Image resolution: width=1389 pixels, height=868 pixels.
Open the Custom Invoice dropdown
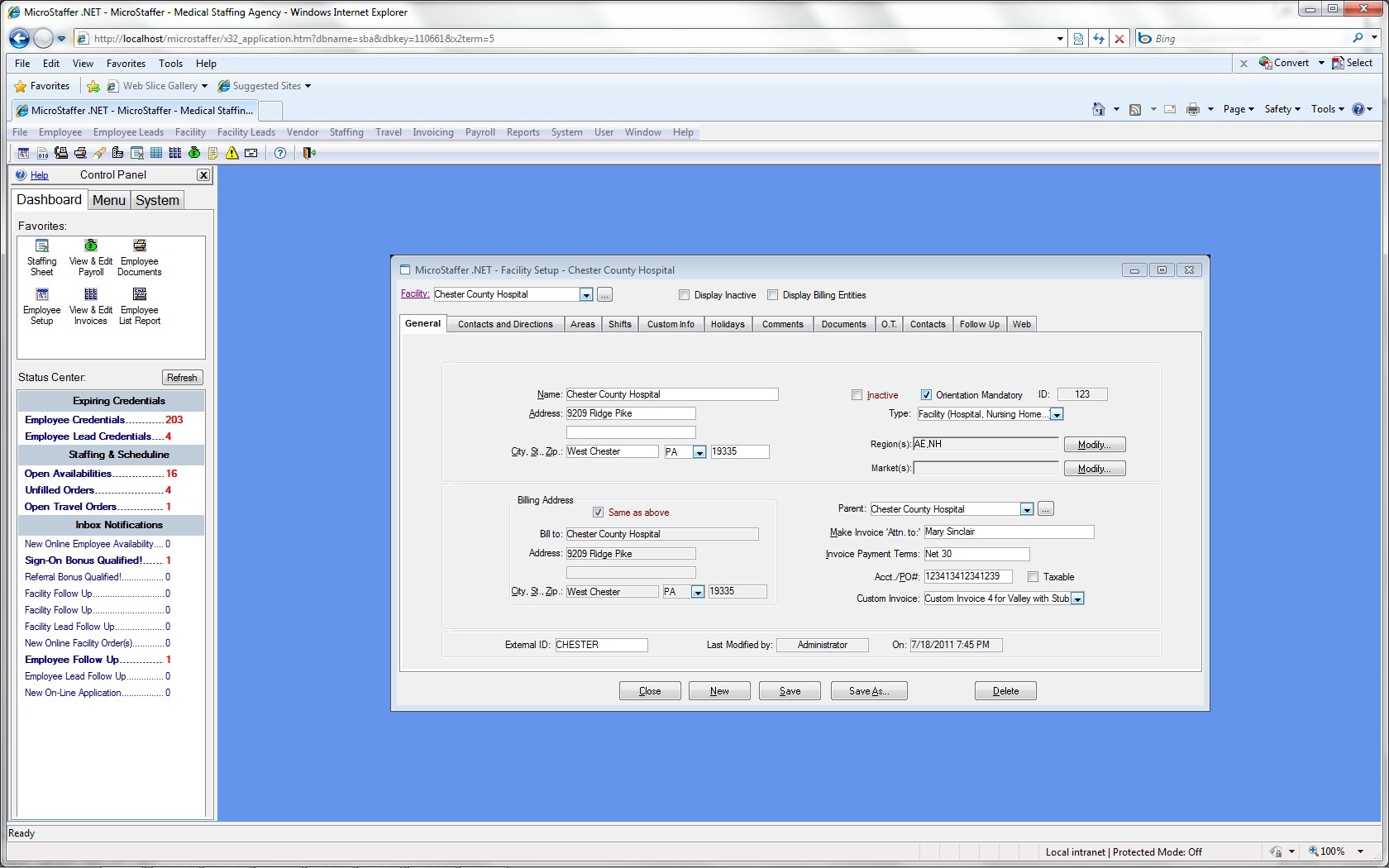pyautogui.click(x=1077, y=599)
